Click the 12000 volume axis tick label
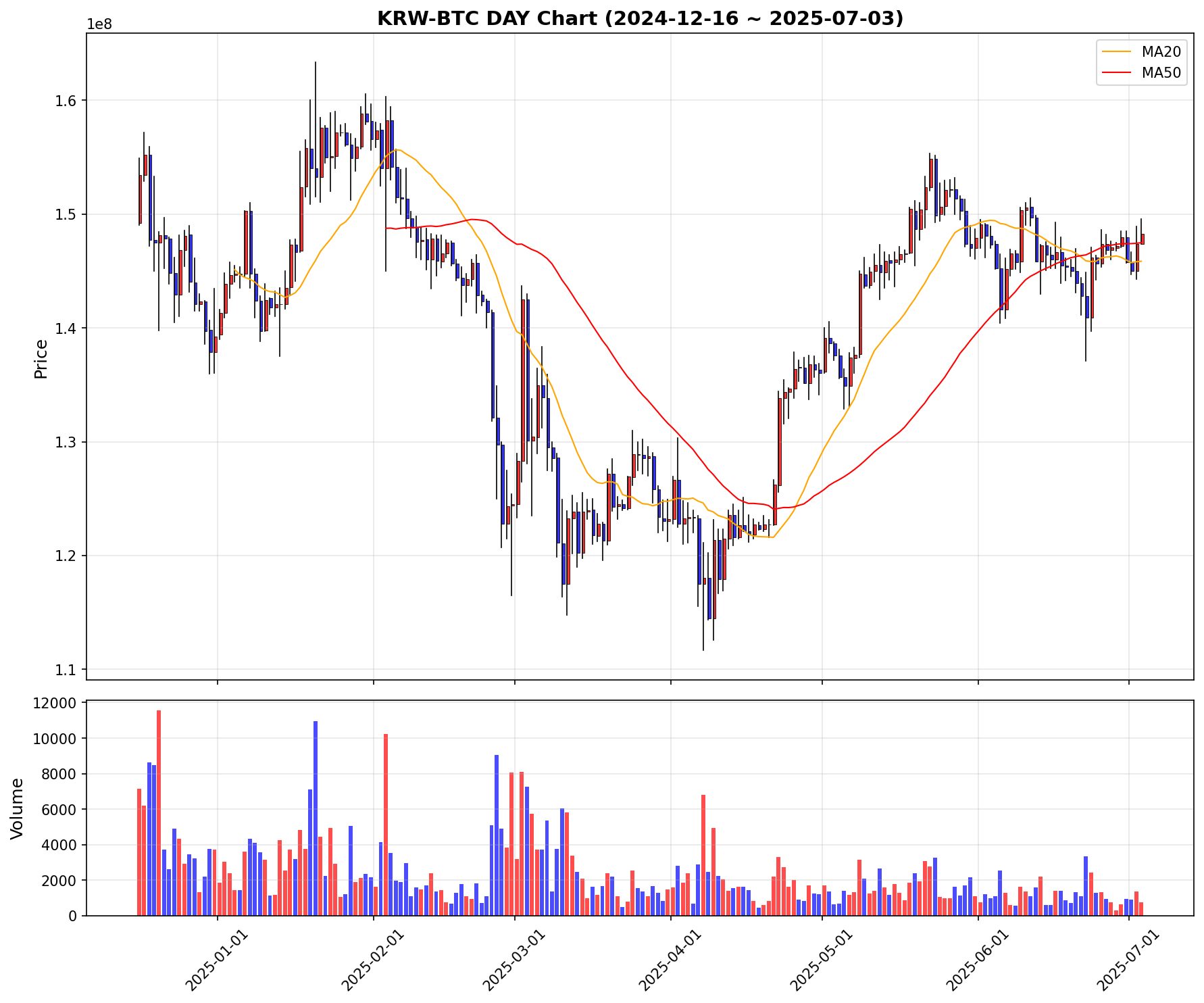This screenshot has height=1003, width=1204. point(57,703)
